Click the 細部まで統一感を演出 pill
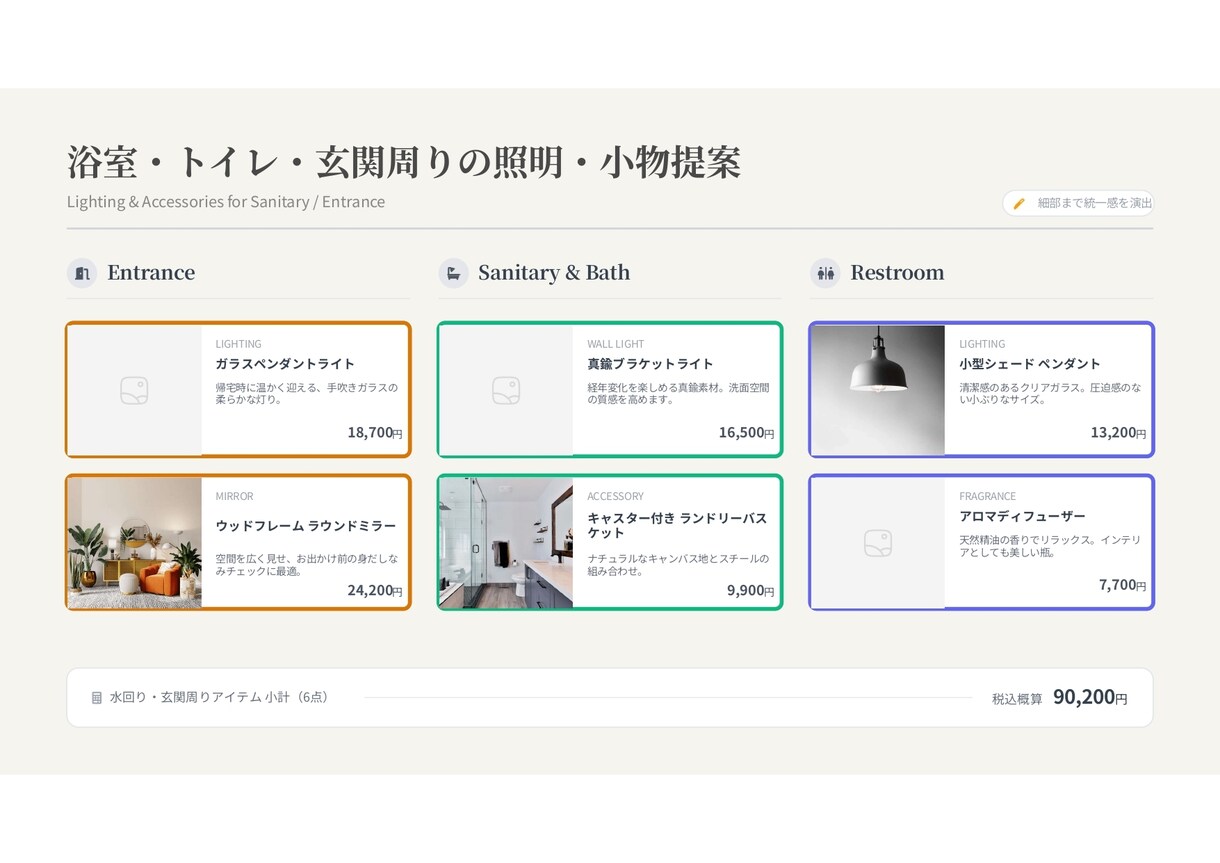 (1078, 203)
